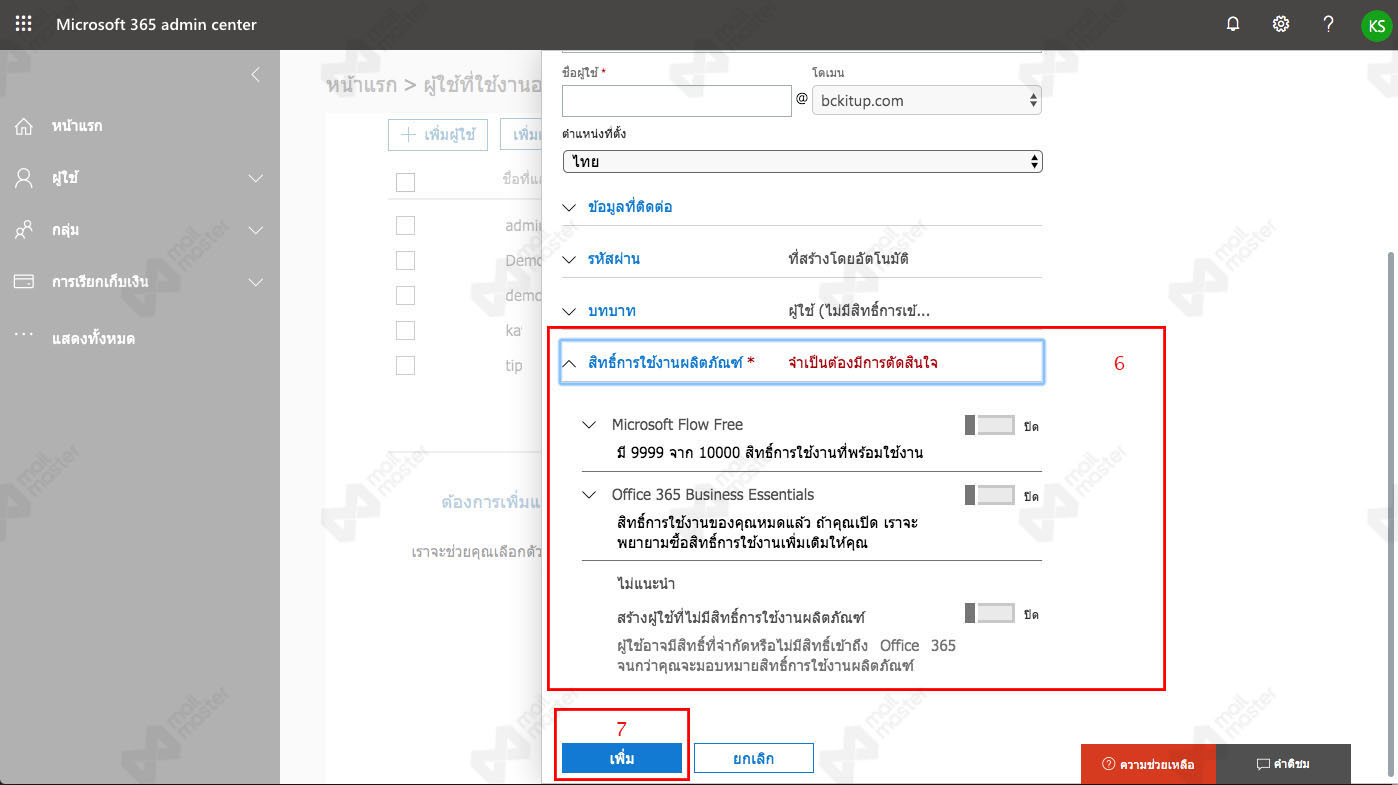Expand the กลุ่ม sidebar chevron

coord(256,231)
